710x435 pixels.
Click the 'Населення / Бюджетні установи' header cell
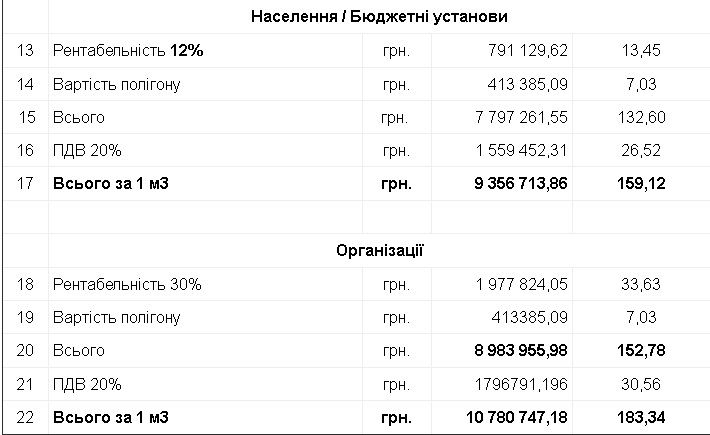[x=378, y=18]
